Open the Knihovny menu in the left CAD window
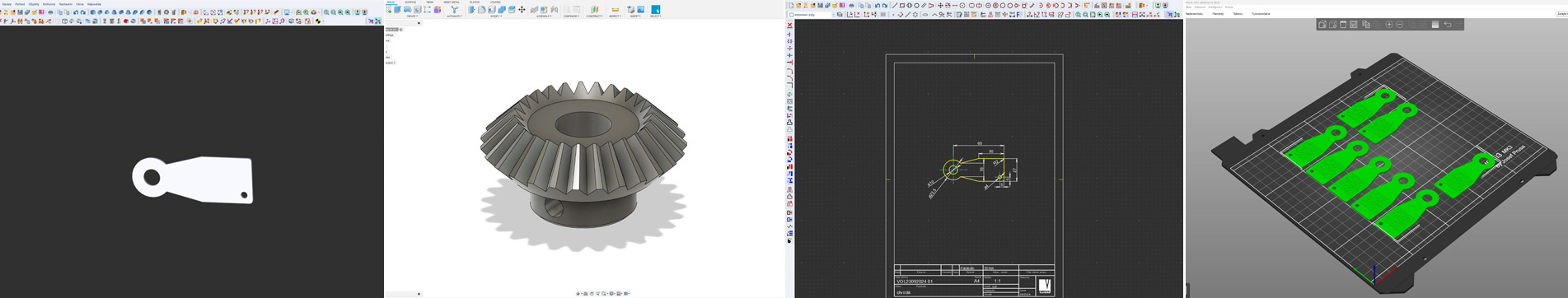1568x298 pixels. (49, 4)
